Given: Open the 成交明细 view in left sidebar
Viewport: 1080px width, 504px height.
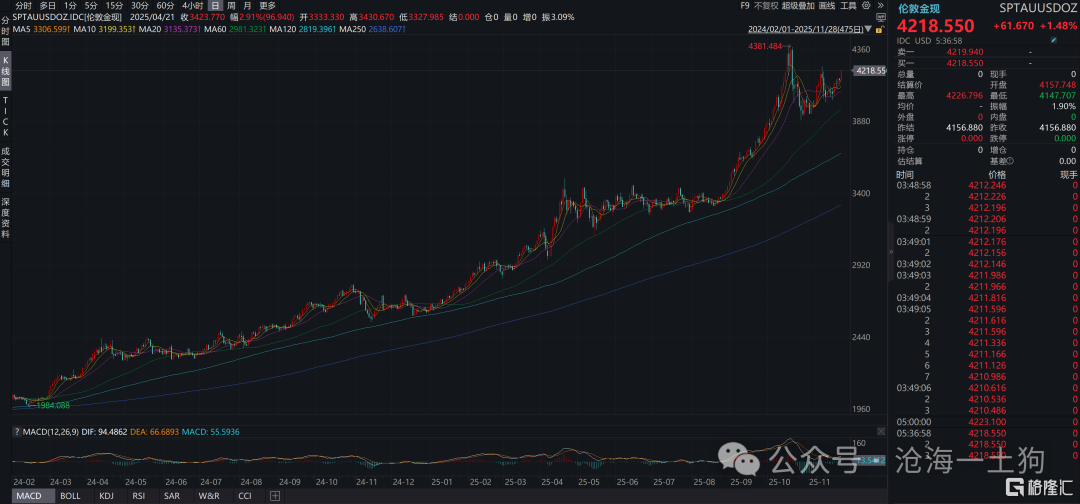Looking at the screenshot, I should [x=5, y=166].
